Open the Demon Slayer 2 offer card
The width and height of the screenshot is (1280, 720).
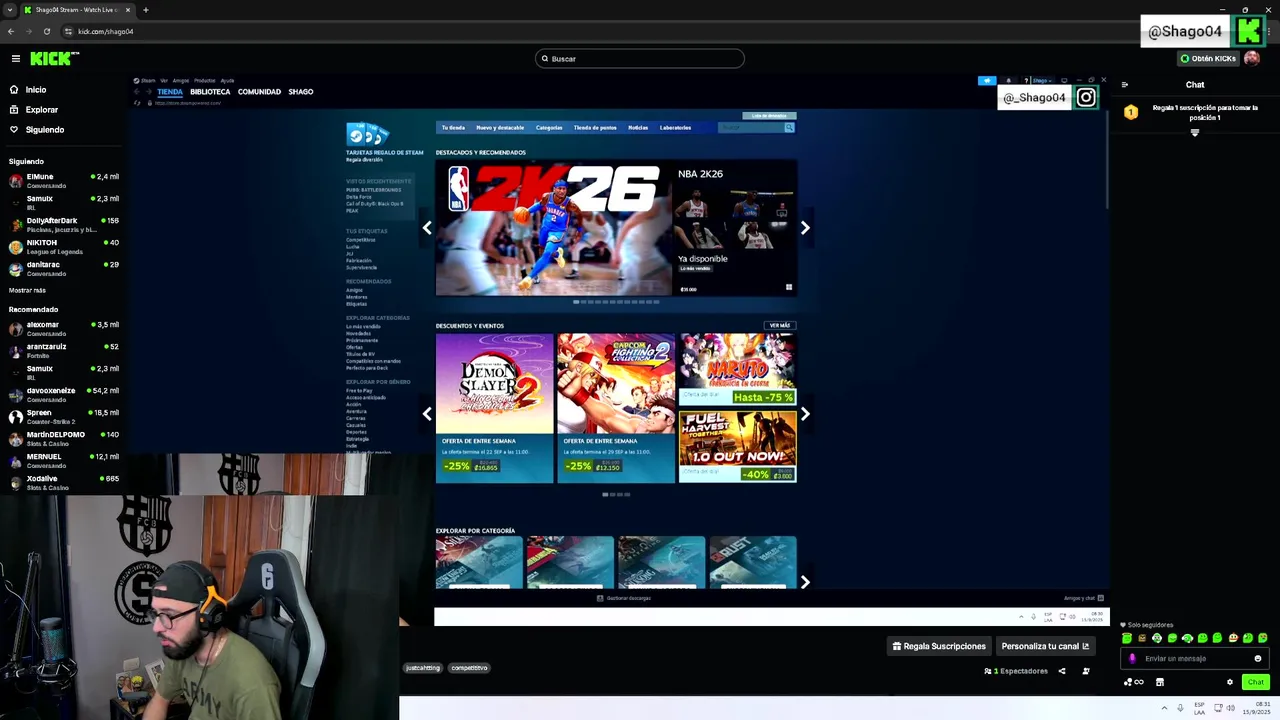494,408
